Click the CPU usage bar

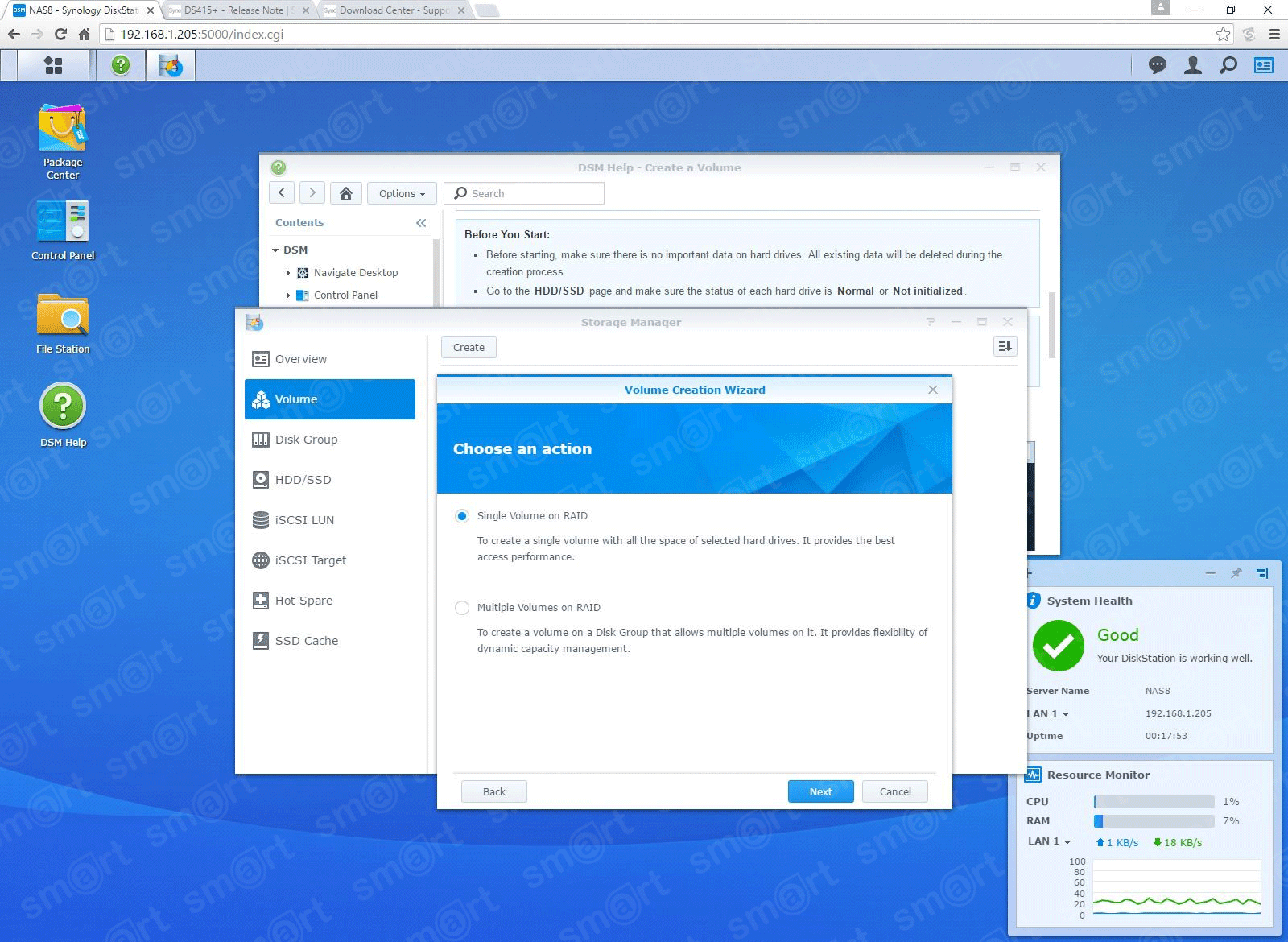pyautogui.click(x=1154, y=802)
